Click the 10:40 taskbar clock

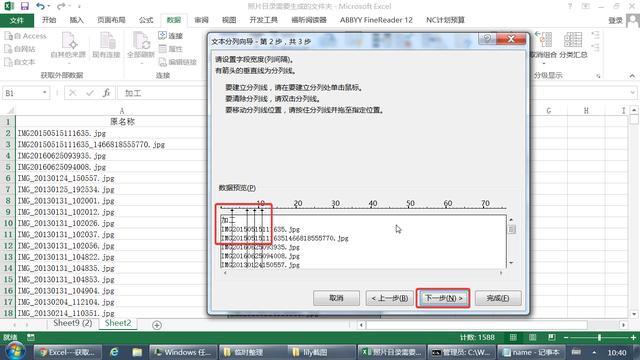[x=617, y=352]
